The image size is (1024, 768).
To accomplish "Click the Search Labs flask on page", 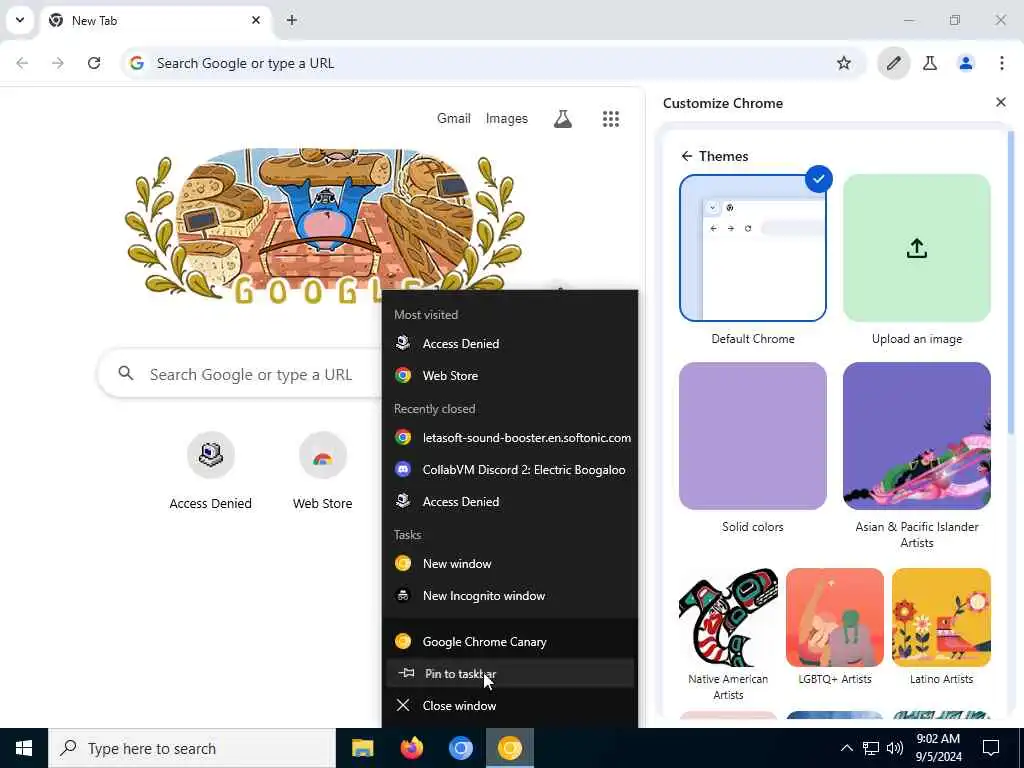I will [563, 118].
